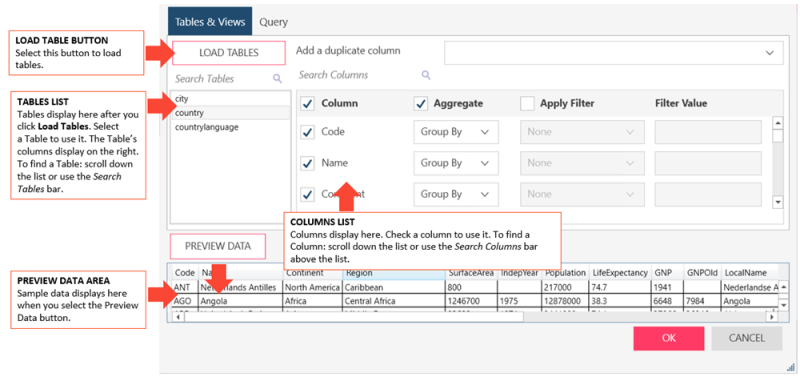The height and width of the screenshot is (377, 800).
Task: Switch to the Query tab
Action: click(x=273, y=22)
